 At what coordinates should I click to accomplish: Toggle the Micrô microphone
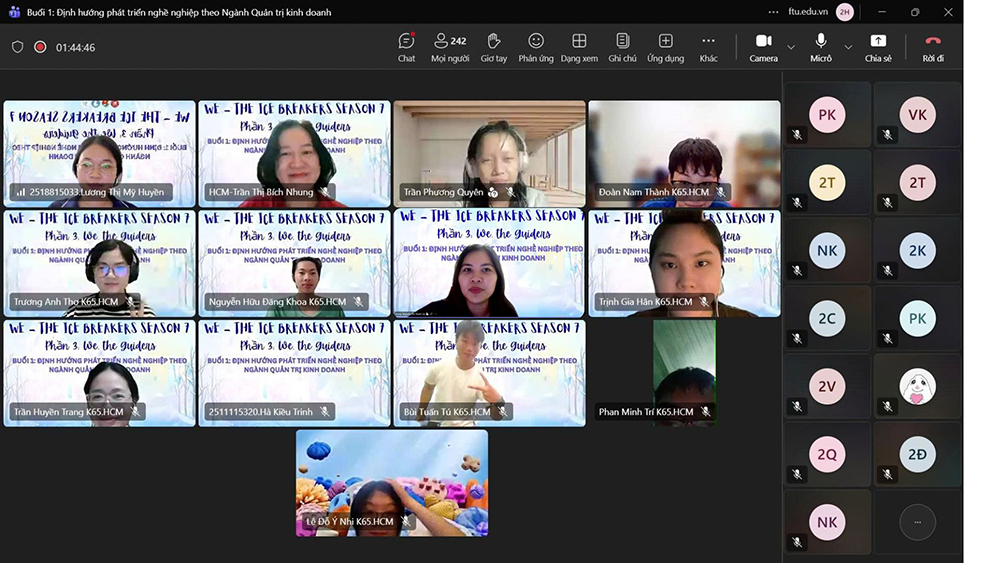tap(821, 48)
